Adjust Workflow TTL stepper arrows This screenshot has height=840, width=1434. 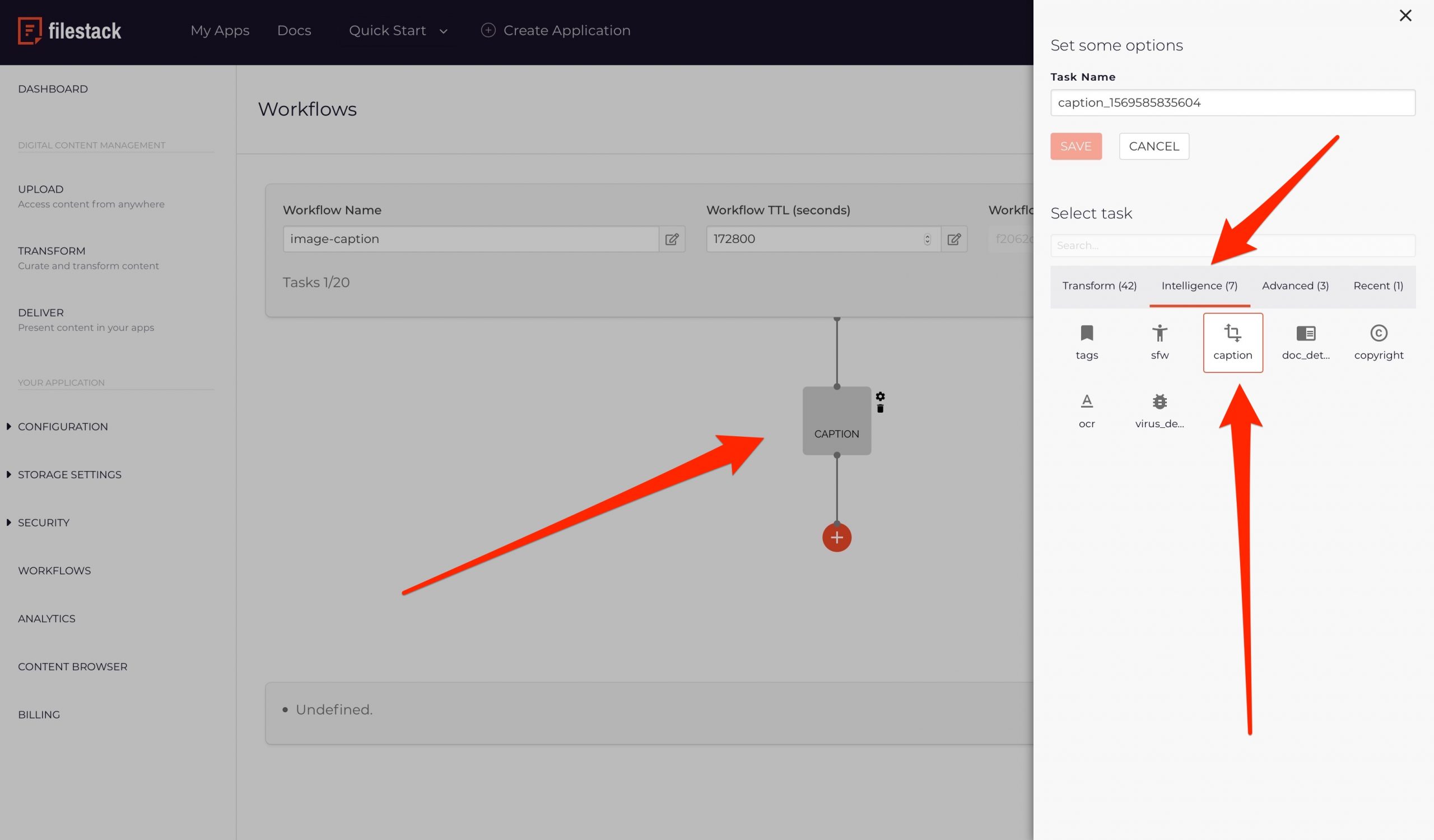(x=927, y=239)
